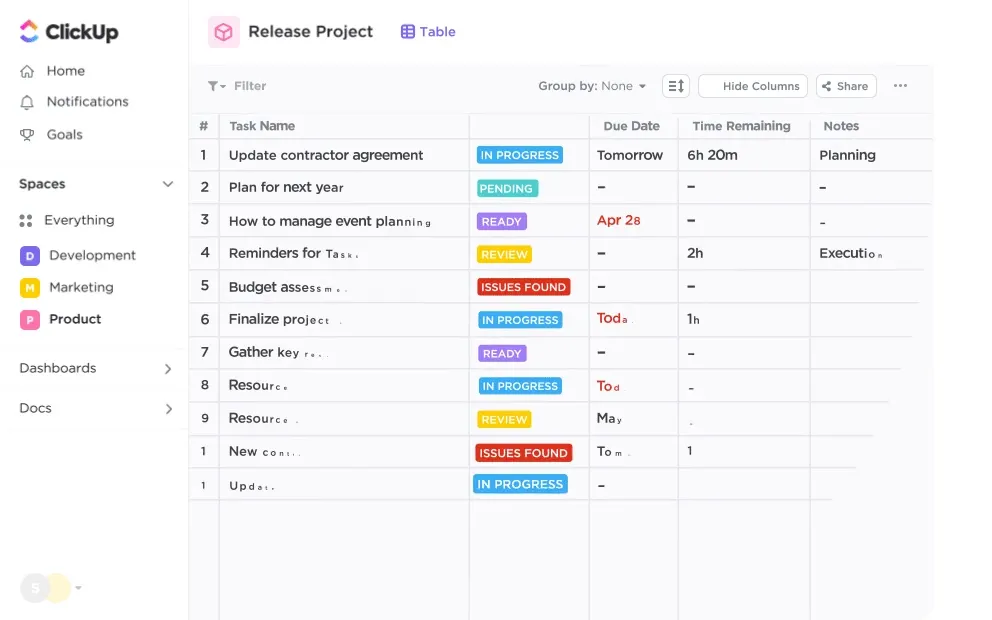992x620 pixels.
Task: Open the Development space D icon
Action: [x=30, y=256]
